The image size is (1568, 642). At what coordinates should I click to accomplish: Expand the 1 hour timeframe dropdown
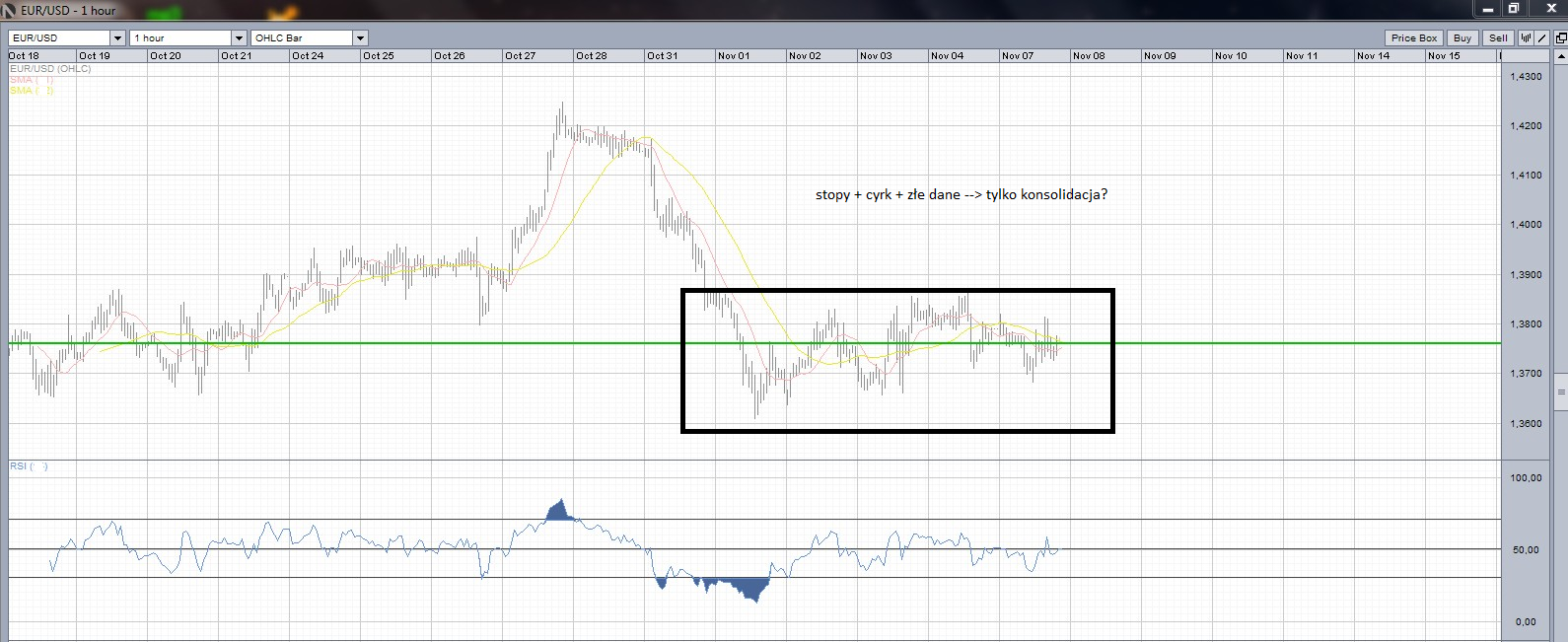(239, 37)
